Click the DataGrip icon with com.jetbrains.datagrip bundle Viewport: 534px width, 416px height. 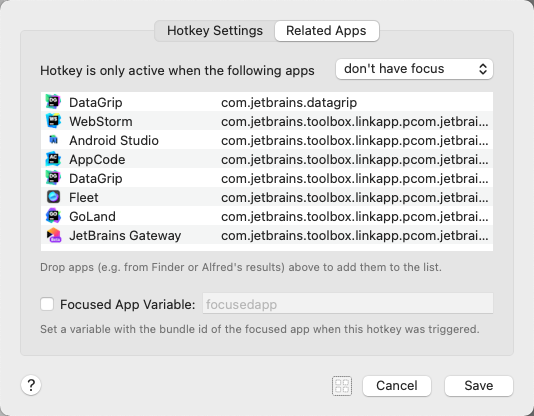point(53,102)
